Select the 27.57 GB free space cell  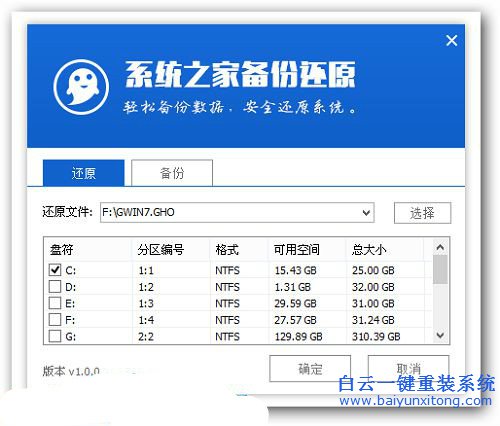(x=295, y=320)
